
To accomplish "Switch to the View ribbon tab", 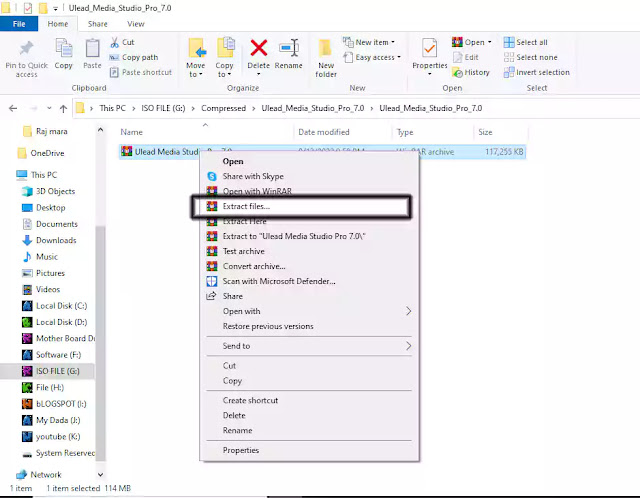I will coord(136,24).
